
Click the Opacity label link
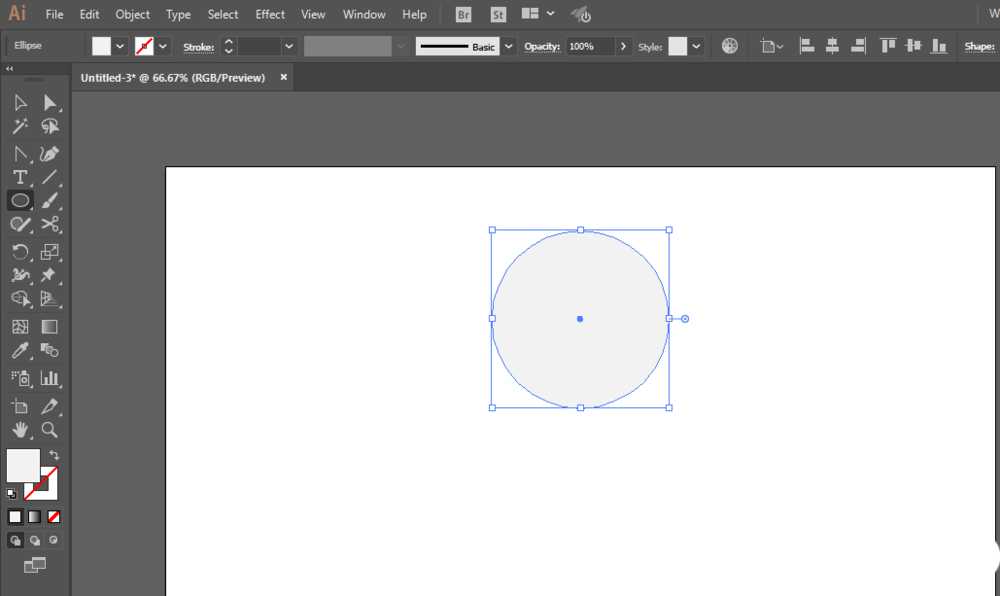tap(541, 47)
